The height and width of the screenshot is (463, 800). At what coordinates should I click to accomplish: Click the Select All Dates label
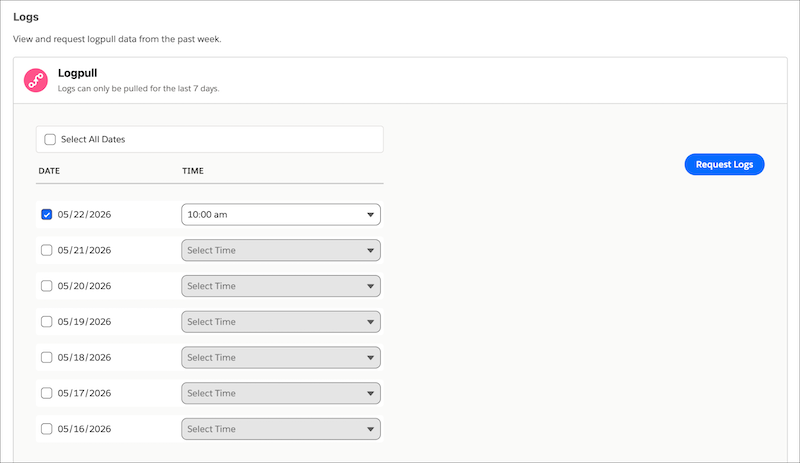pyautogui.click(x=93, y=139)
